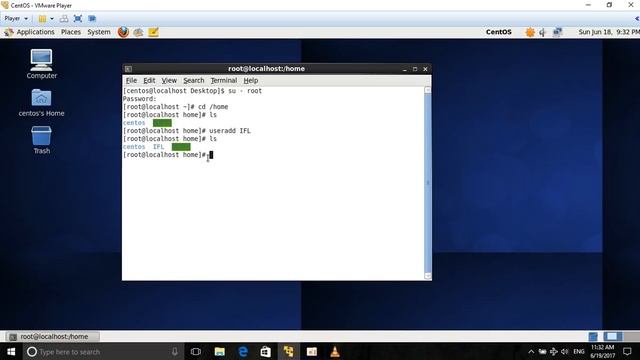Click the 'cd /home' command line
The image size is (640, 360).
(x=176, y=107)
